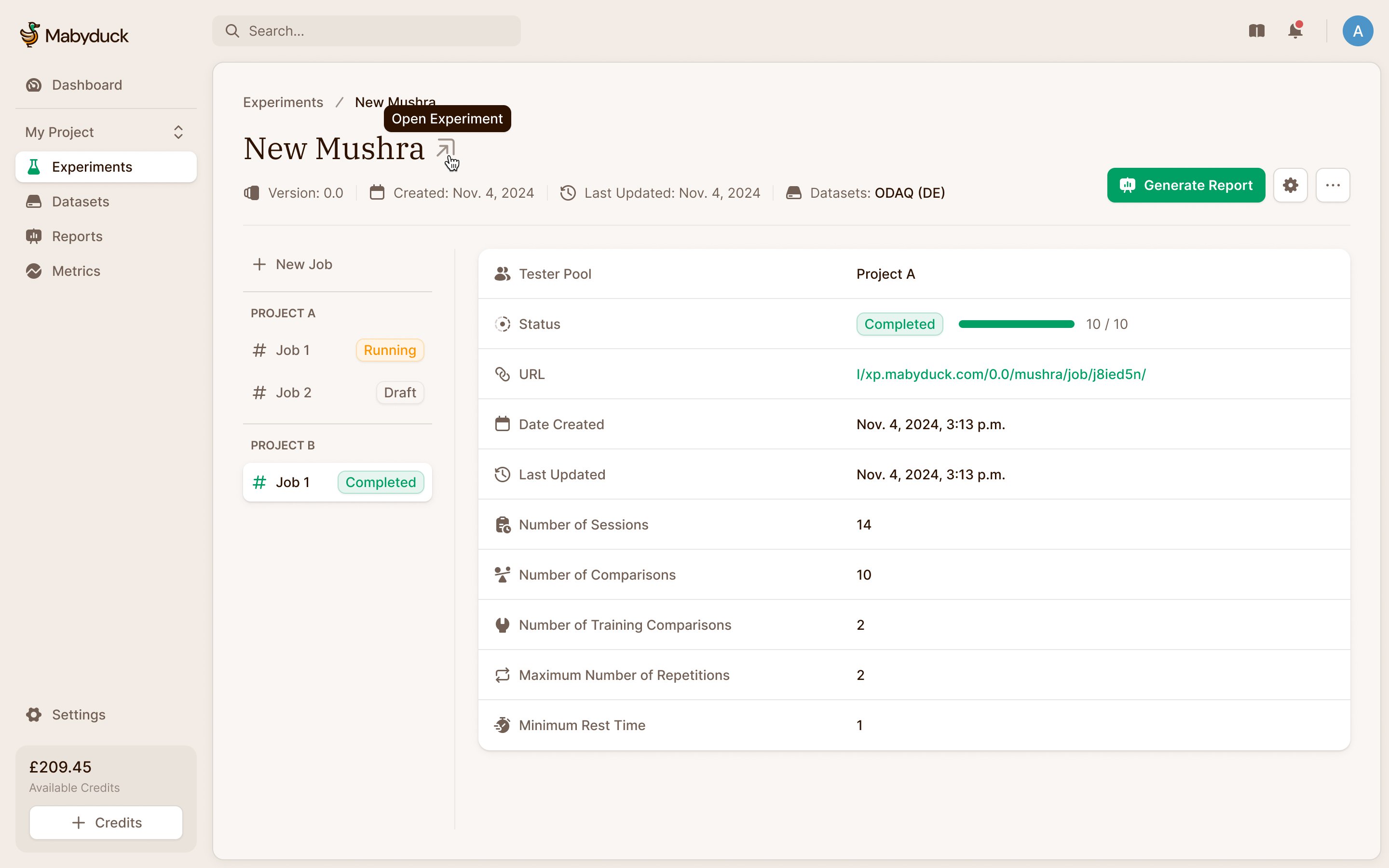Viewport: 1389px width, 868px height.
Task: Click the status progress bar
Action: (x=1016, y=325)
